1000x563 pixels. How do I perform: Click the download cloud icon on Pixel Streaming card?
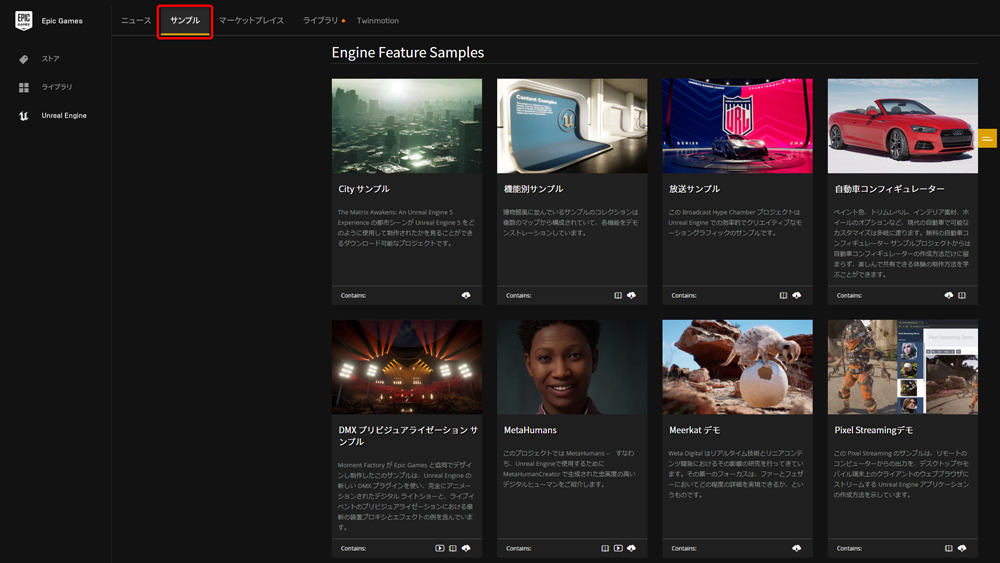click(x=962, y=548)
